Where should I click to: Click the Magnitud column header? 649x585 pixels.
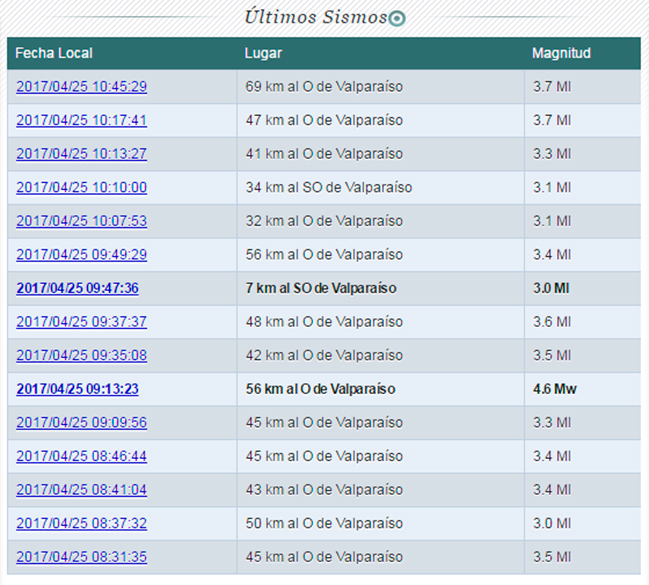(x=561, y=53)
